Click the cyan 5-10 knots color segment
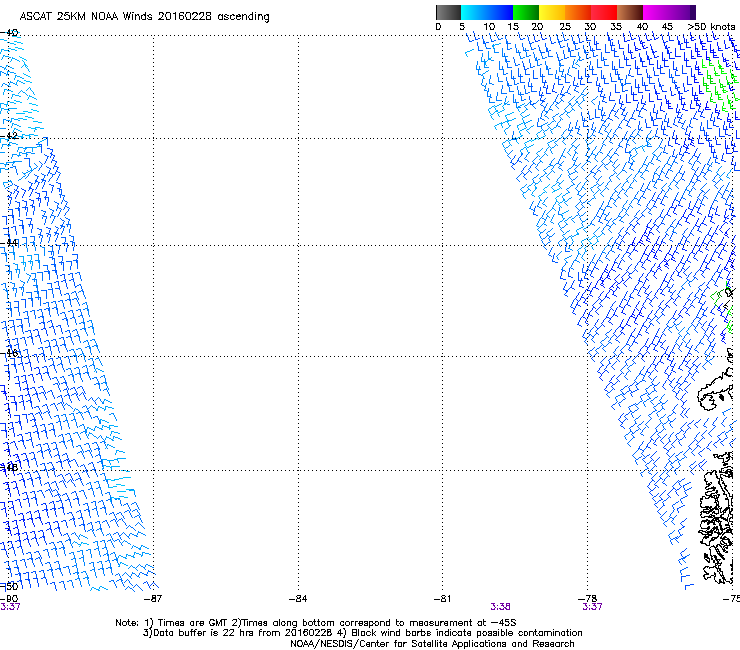The width and height of the screenshot is (740, 650). point(474,12)
